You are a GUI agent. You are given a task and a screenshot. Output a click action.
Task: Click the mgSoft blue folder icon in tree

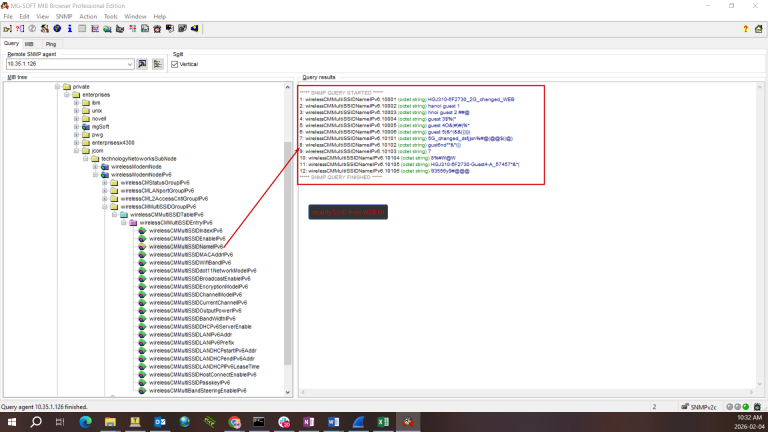coord(86,127)
